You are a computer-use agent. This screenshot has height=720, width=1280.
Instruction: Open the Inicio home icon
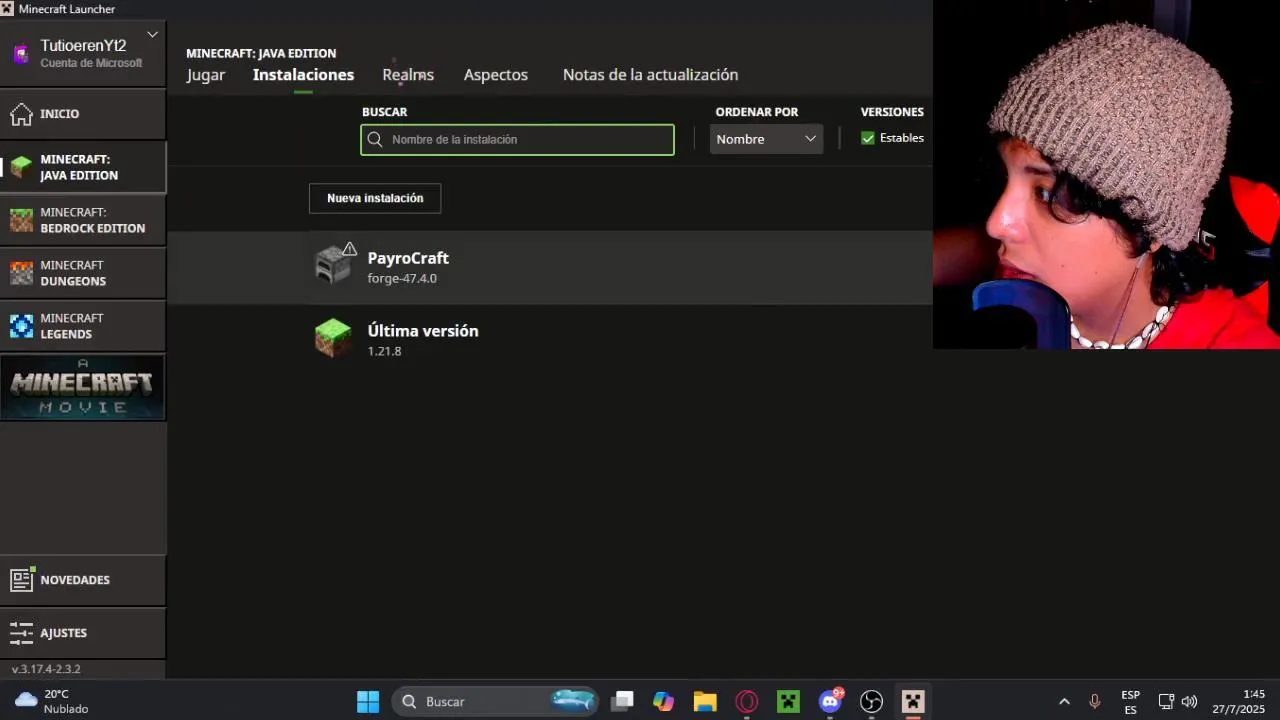pos(22,114)
